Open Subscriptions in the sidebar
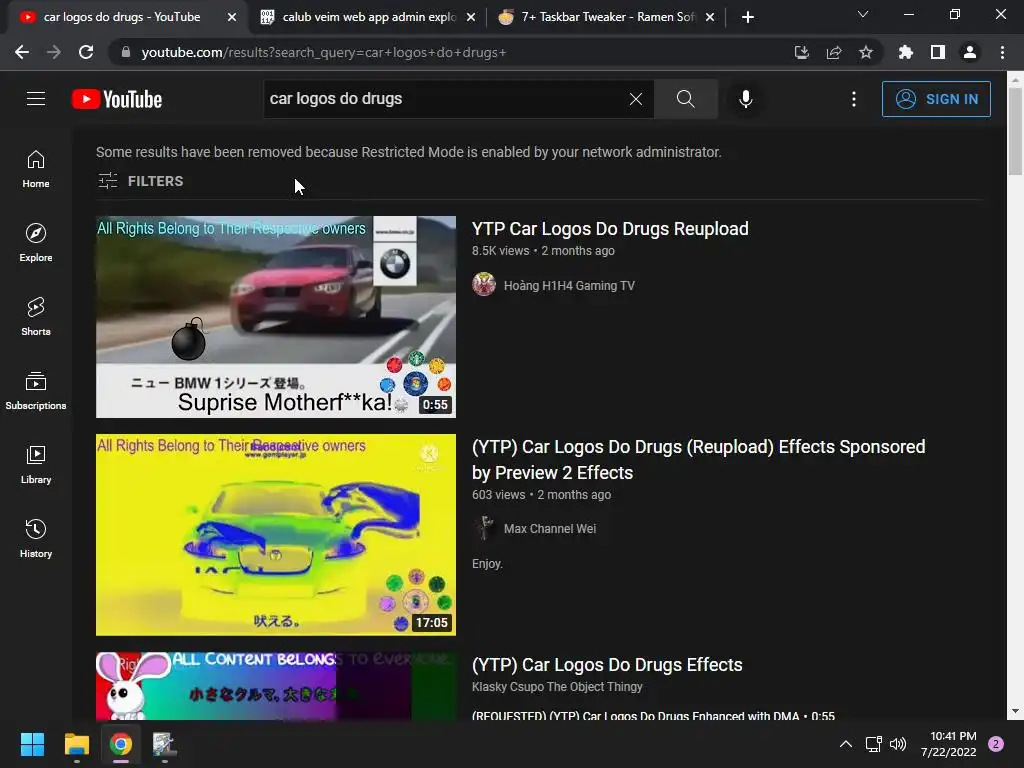1024x768 pixels. 36,391
